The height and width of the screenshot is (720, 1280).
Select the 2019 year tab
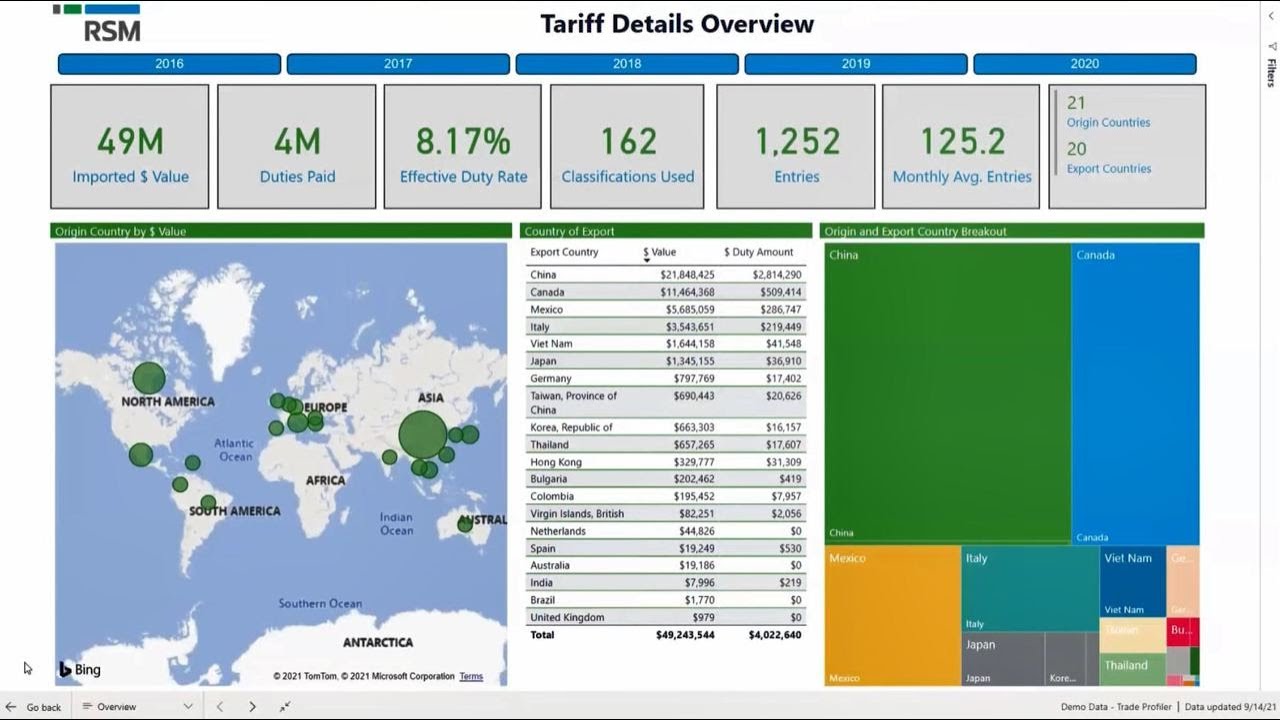pyautogui.click(x=856, y=64)
